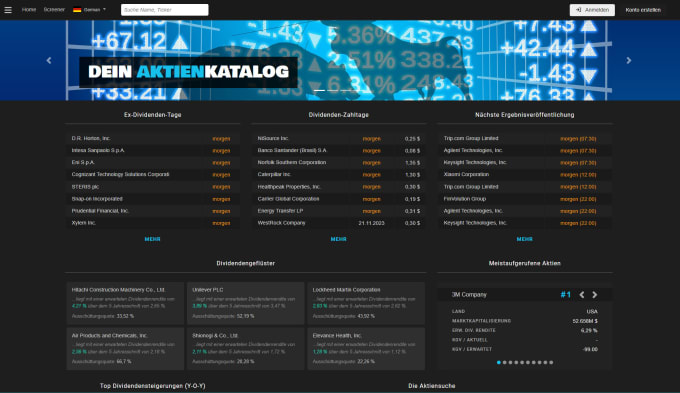Open the Screener menu item
Viewport: 680px width, 393px height.
[x=54, y=10]
